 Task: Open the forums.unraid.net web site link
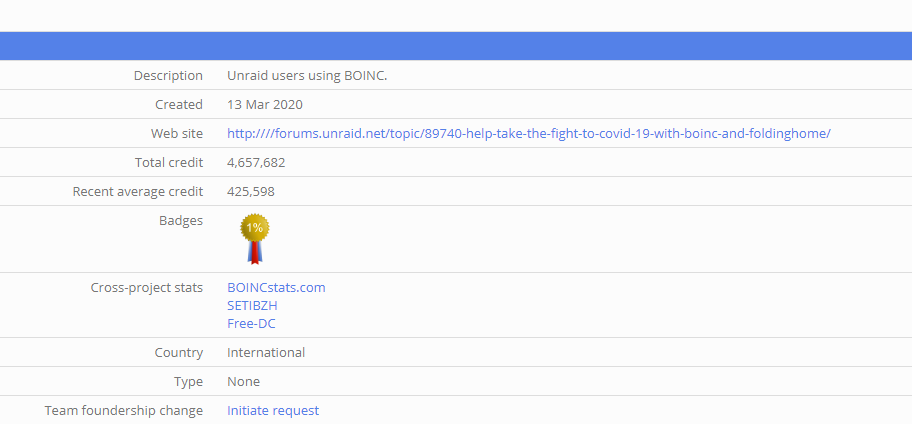[529, 134]
